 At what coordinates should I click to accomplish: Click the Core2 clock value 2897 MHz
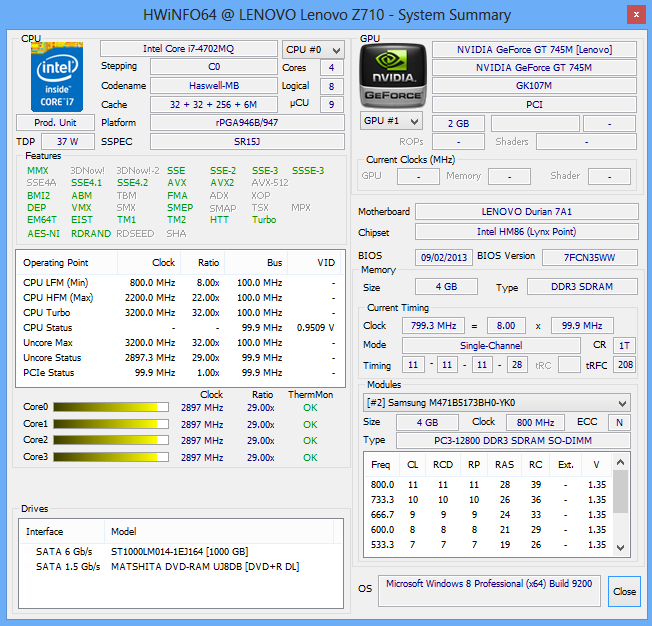[x=202, y=440]
